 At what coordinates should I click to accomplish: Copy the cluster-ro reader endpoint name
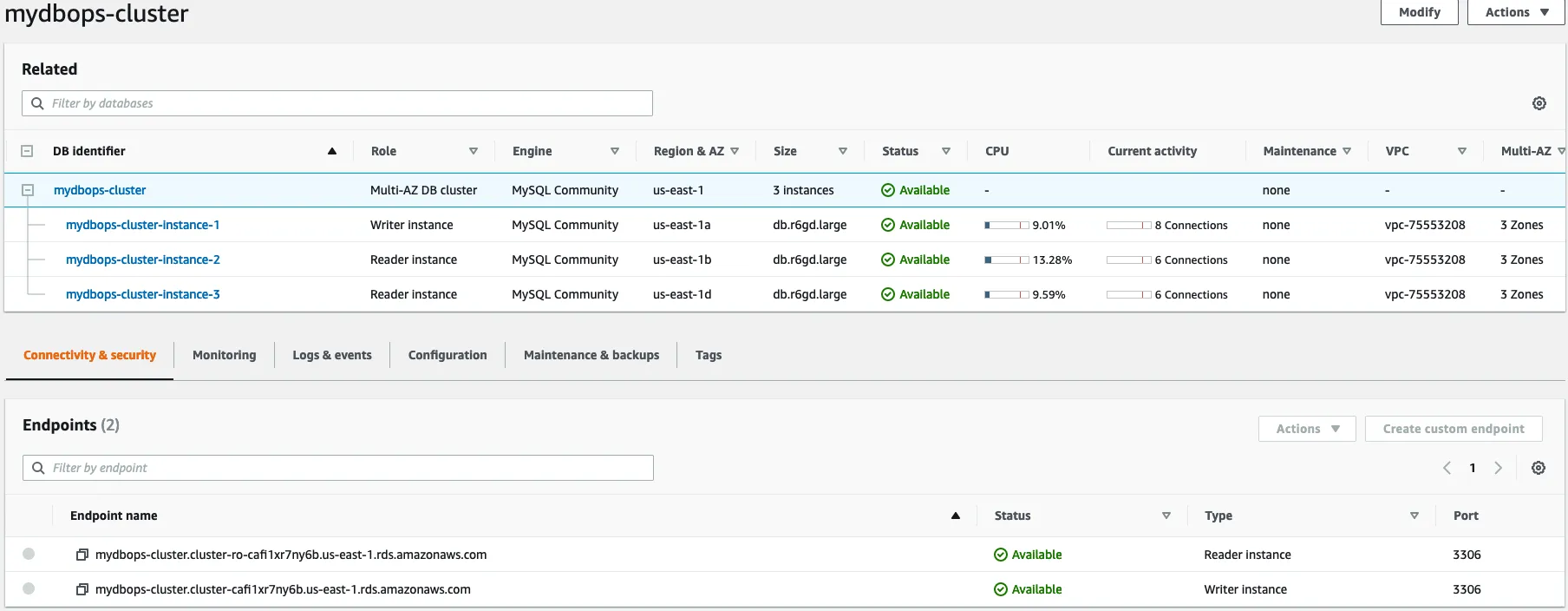pos(82,555)
